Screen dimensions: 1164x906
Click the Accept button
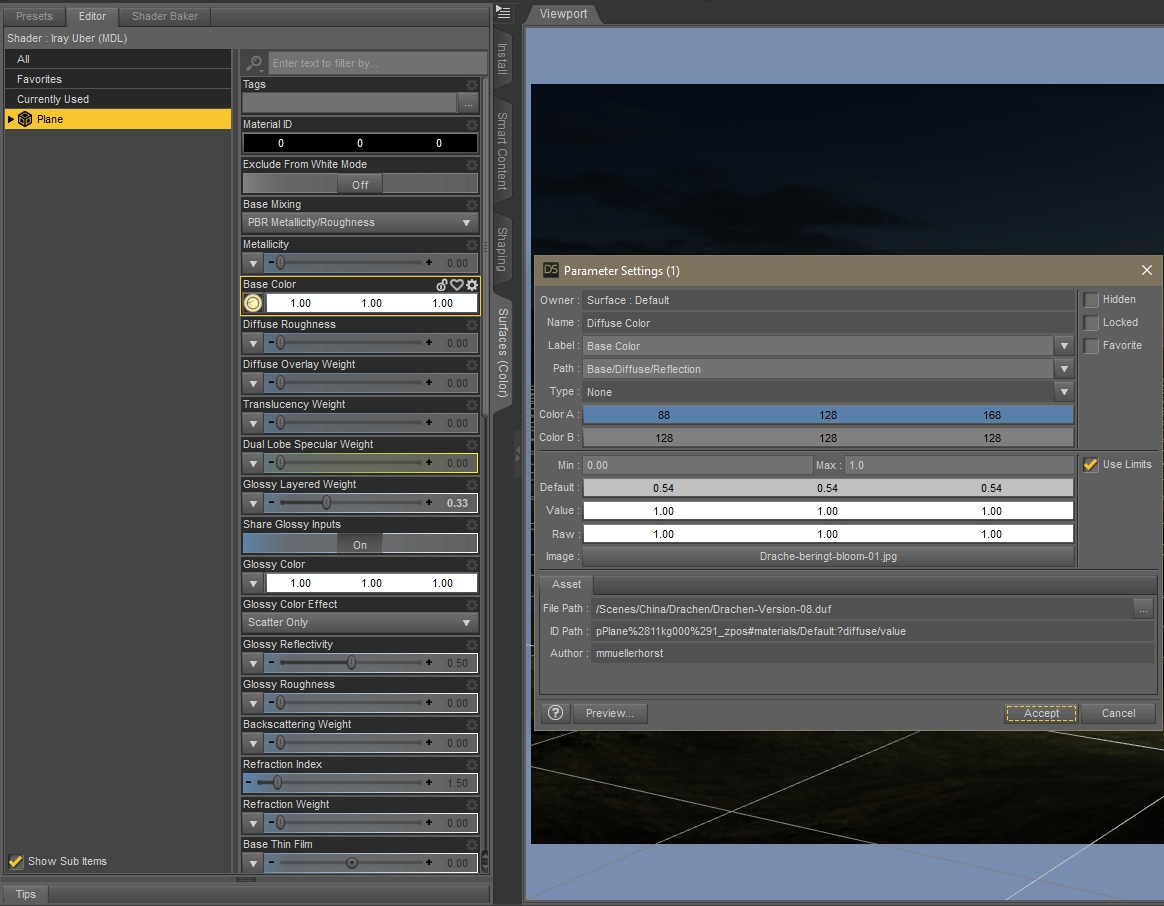1041,713
